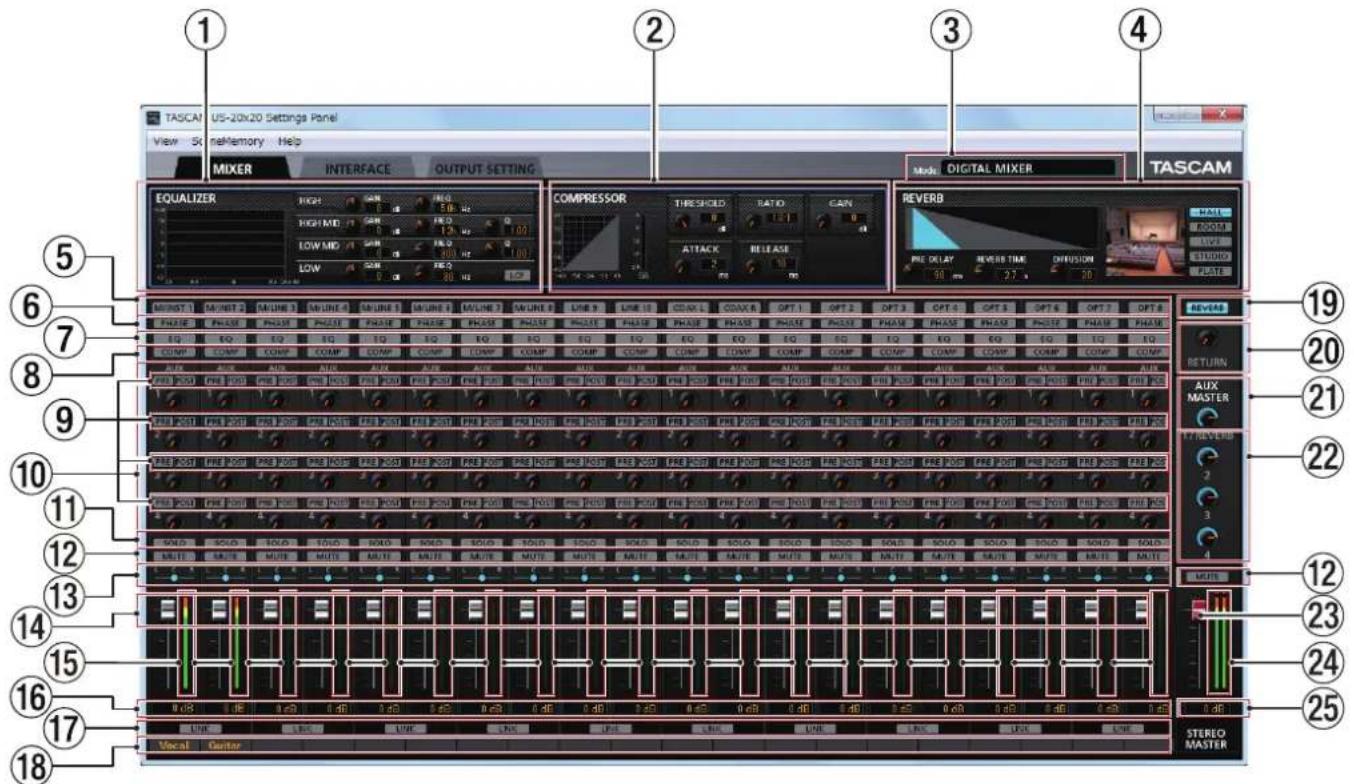
Task: Select the LIVE reverb type
Action: tap(1210, 241)
